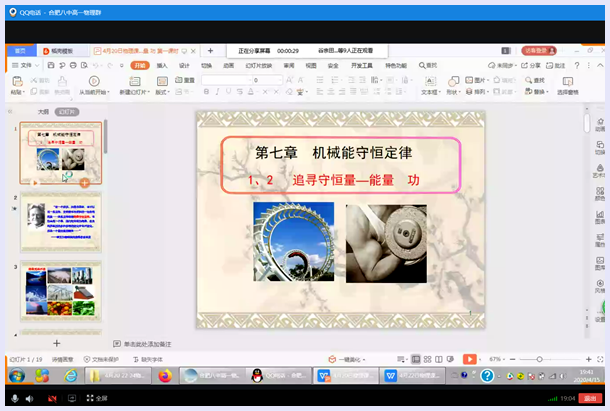Click the orange slideshow play button in status bar

470,359
